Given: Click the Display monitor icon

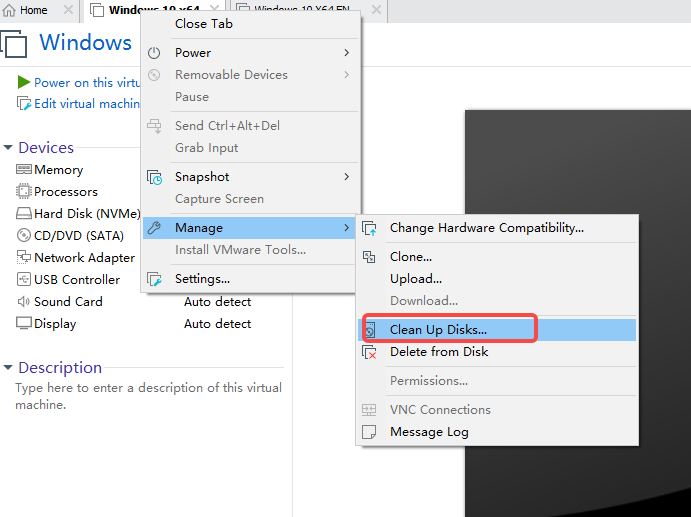Looking at the screenshot, I should click(x=23, y=323).
